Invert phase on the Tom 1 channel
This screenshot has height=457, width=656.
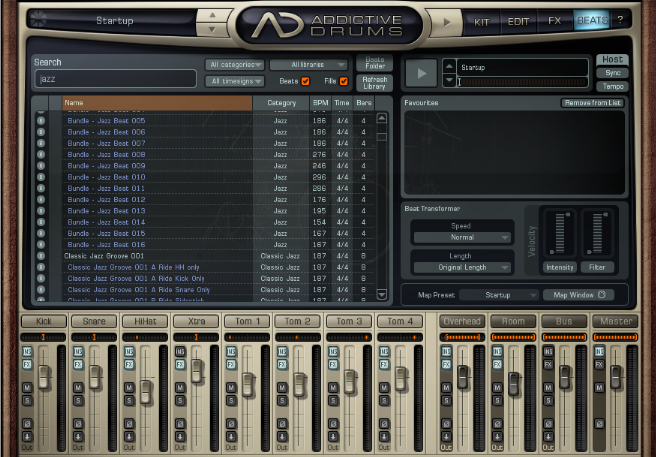pyautogui.click(x=231, y=424)
